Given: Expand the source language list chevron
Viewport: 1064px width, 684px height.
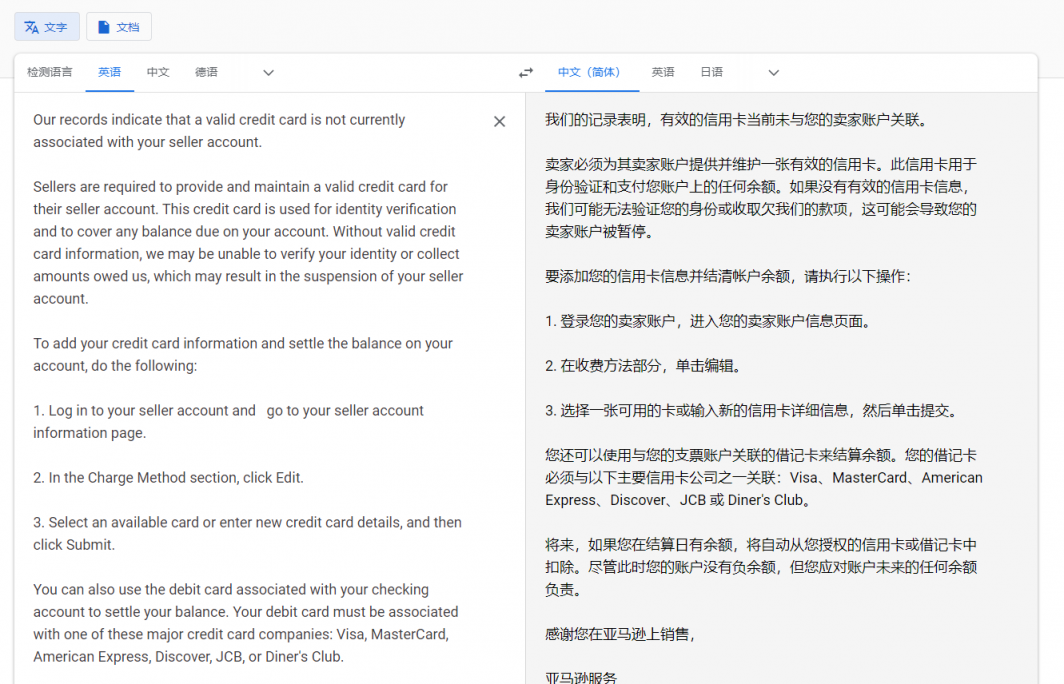Looking at the screenshot, I should click(x=268, y=73).
